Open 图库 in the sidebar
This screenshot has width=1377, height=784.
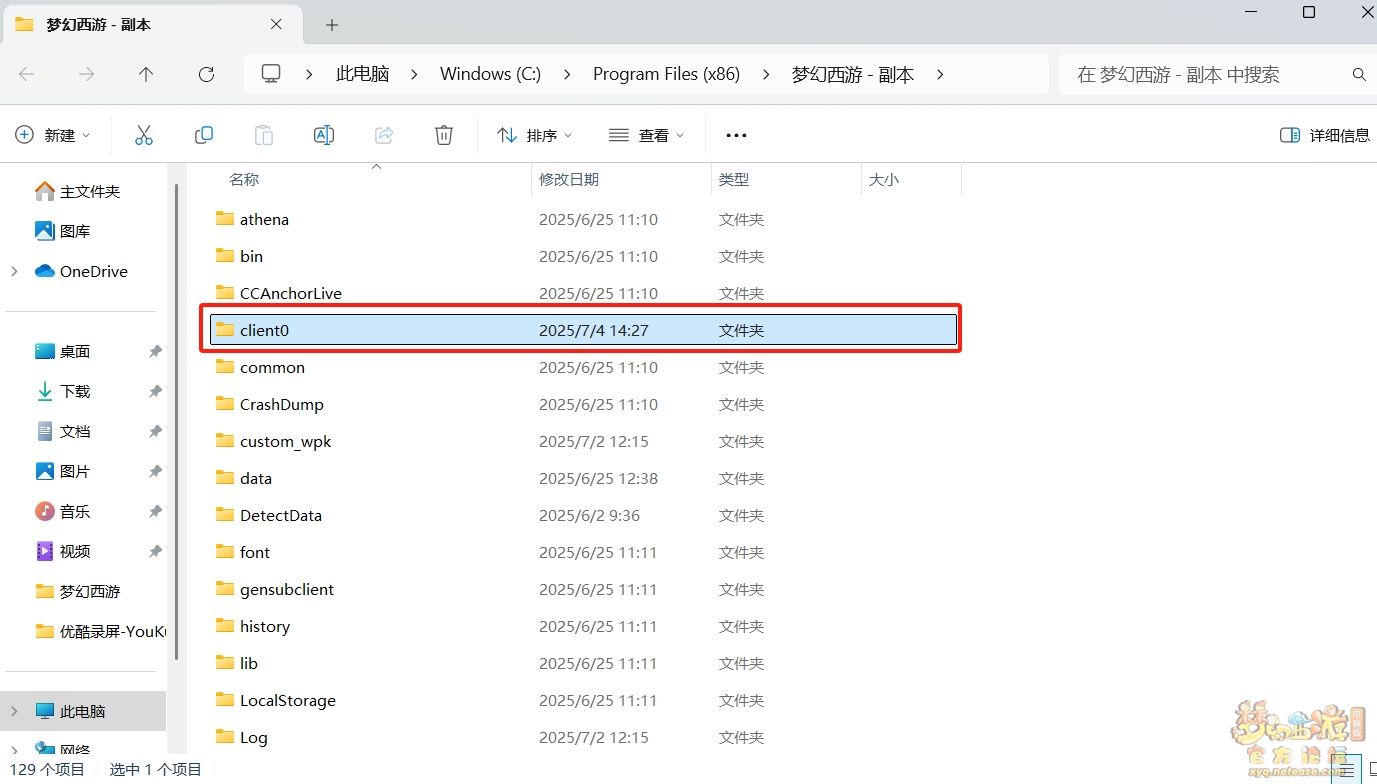(63, 231)
